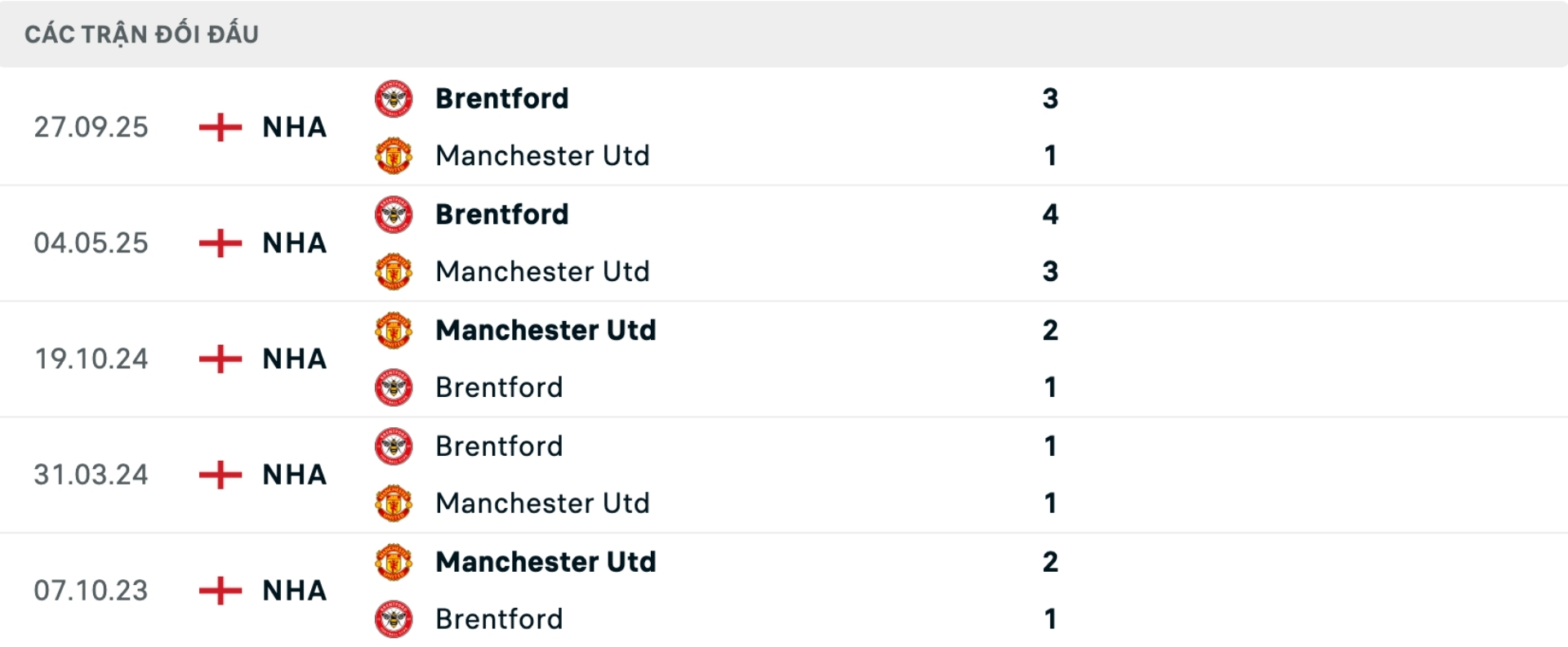Click Brentford's score of 4 on 04.05.25

pyautogui.click(x=1050, y=215)
